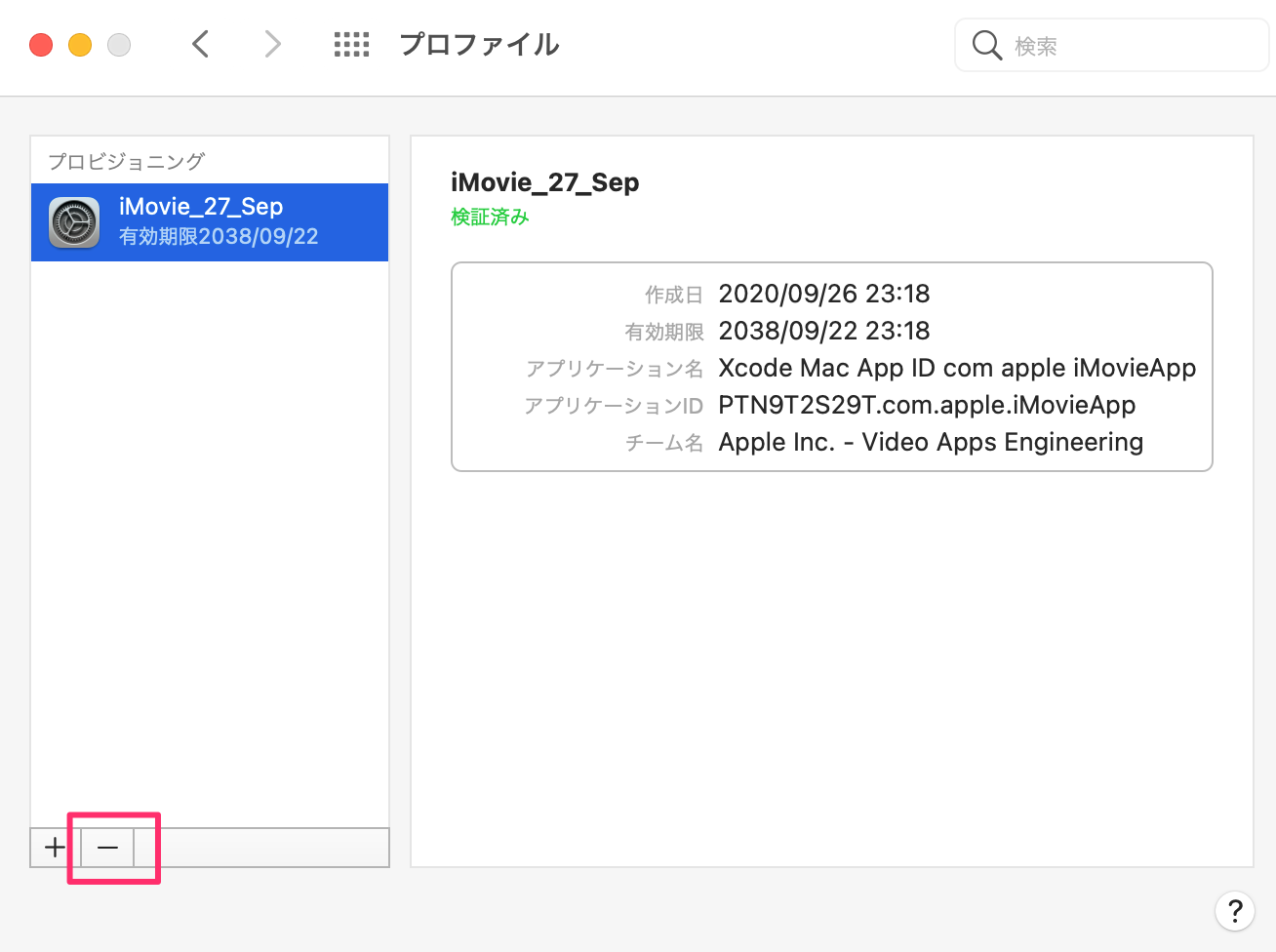Click Apple Inc. - Video Apps Engineering
The image size is (1276, 952).
coord(931,442)
